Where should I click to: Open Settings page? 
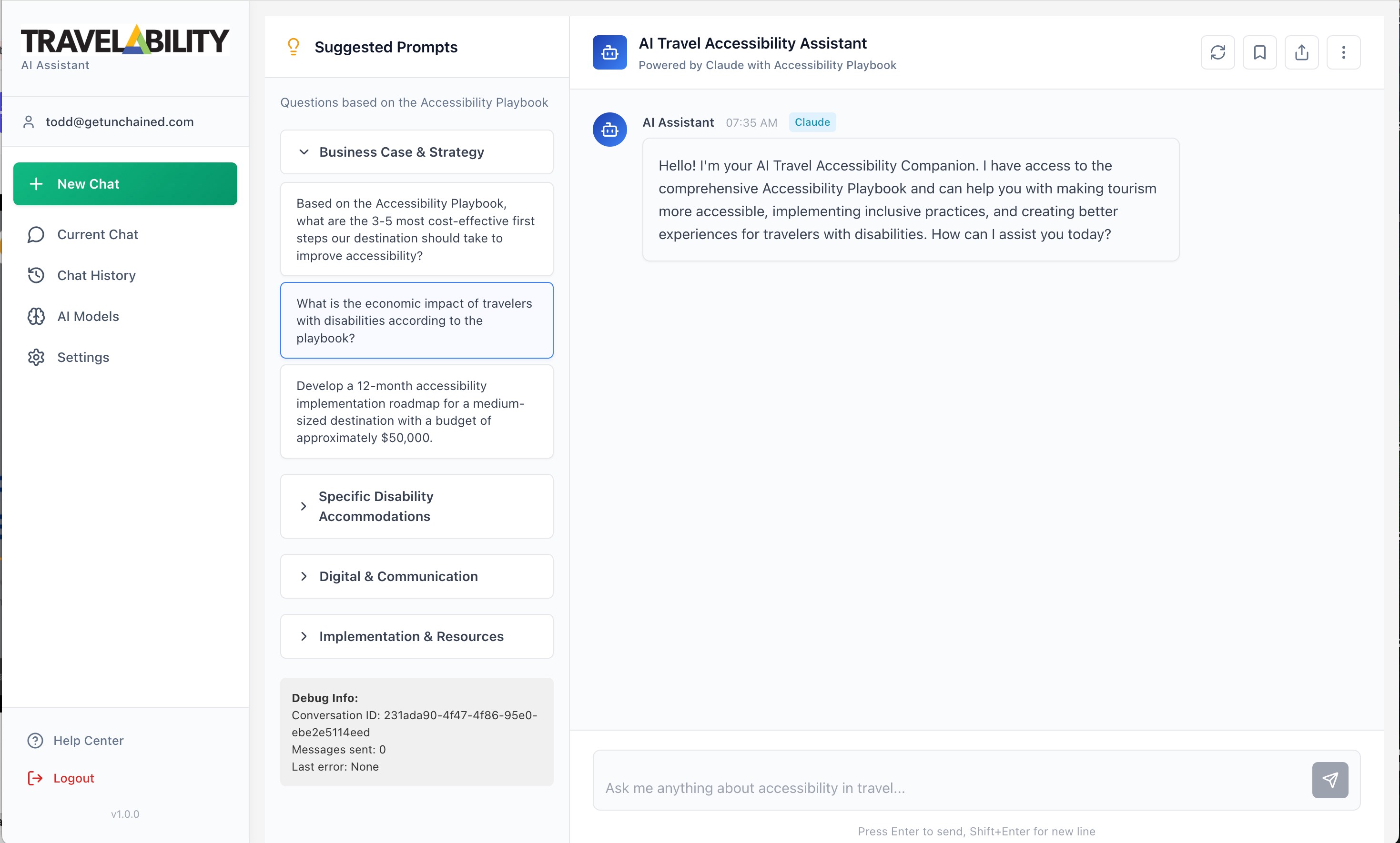(x=125, y=357)
